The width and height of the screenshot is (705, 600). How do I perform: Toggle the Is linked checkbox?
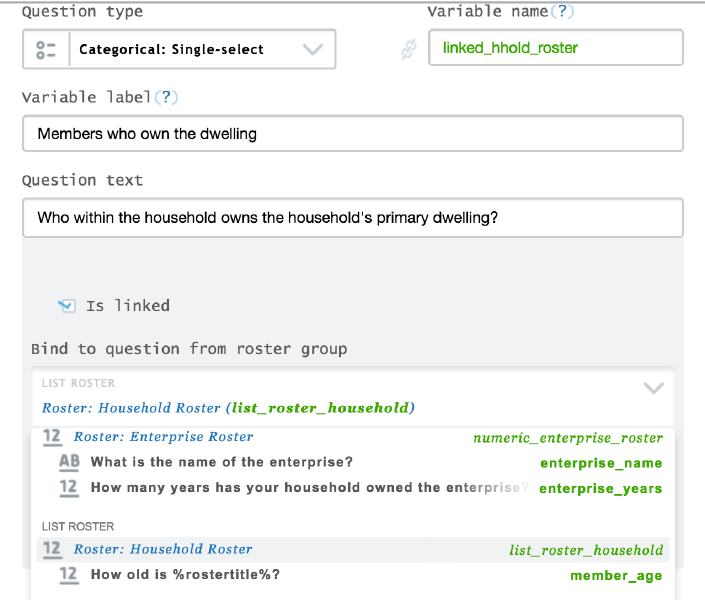67,306
